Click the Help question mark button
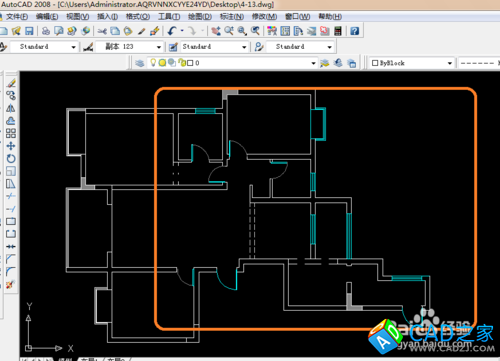 [x=354, y=31]
